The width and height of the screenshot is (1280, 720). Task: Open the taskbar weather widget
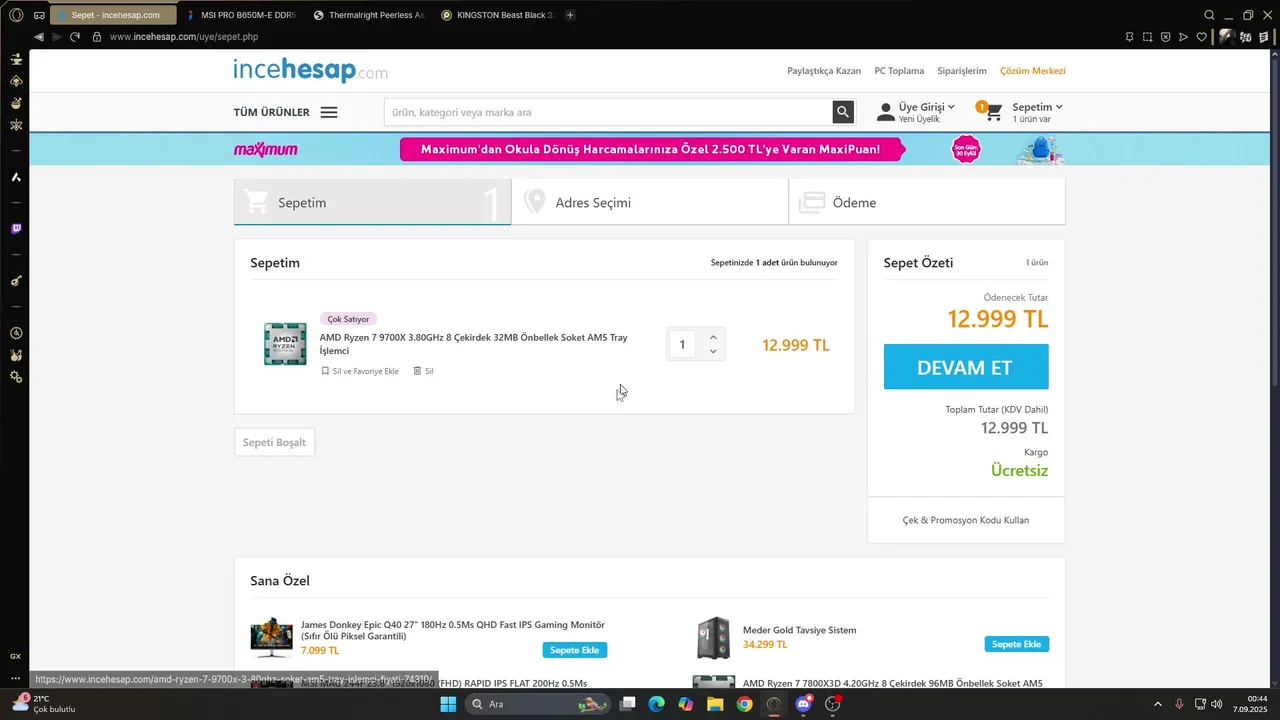click(x=42, y=704)
